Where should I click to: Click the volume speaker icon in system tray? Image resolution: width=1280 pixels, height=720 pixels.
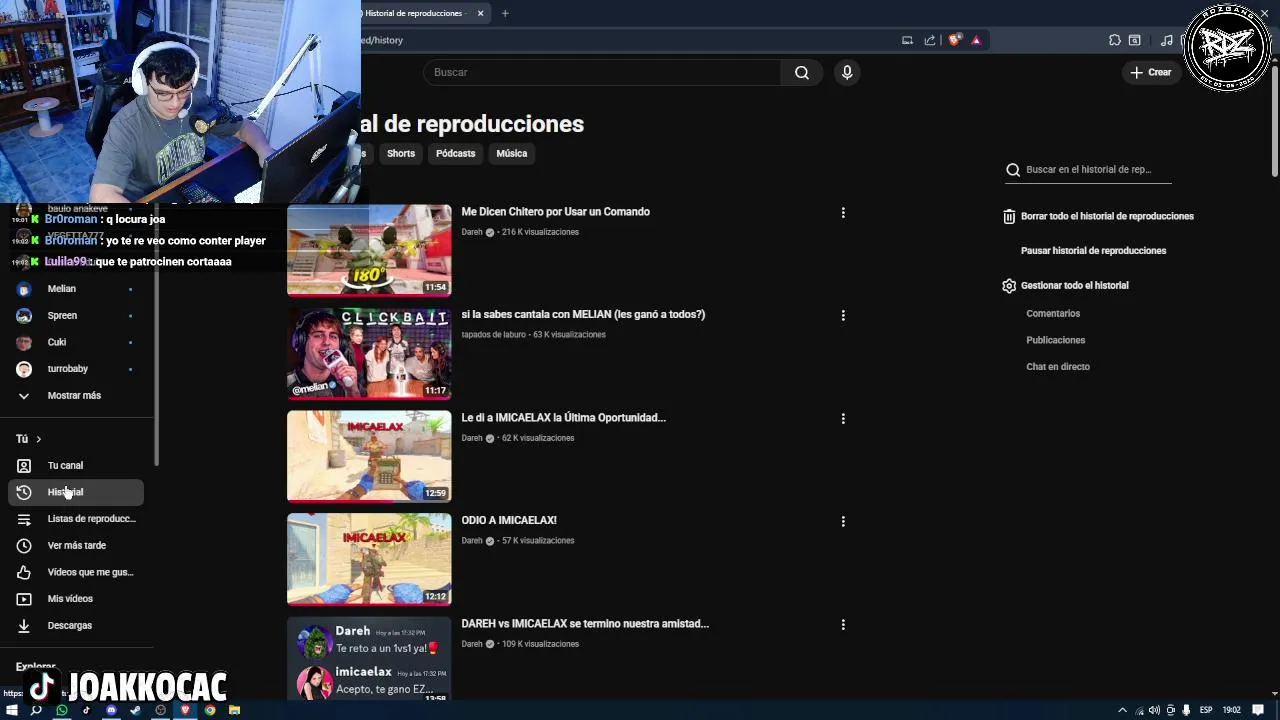point(1155,710)
